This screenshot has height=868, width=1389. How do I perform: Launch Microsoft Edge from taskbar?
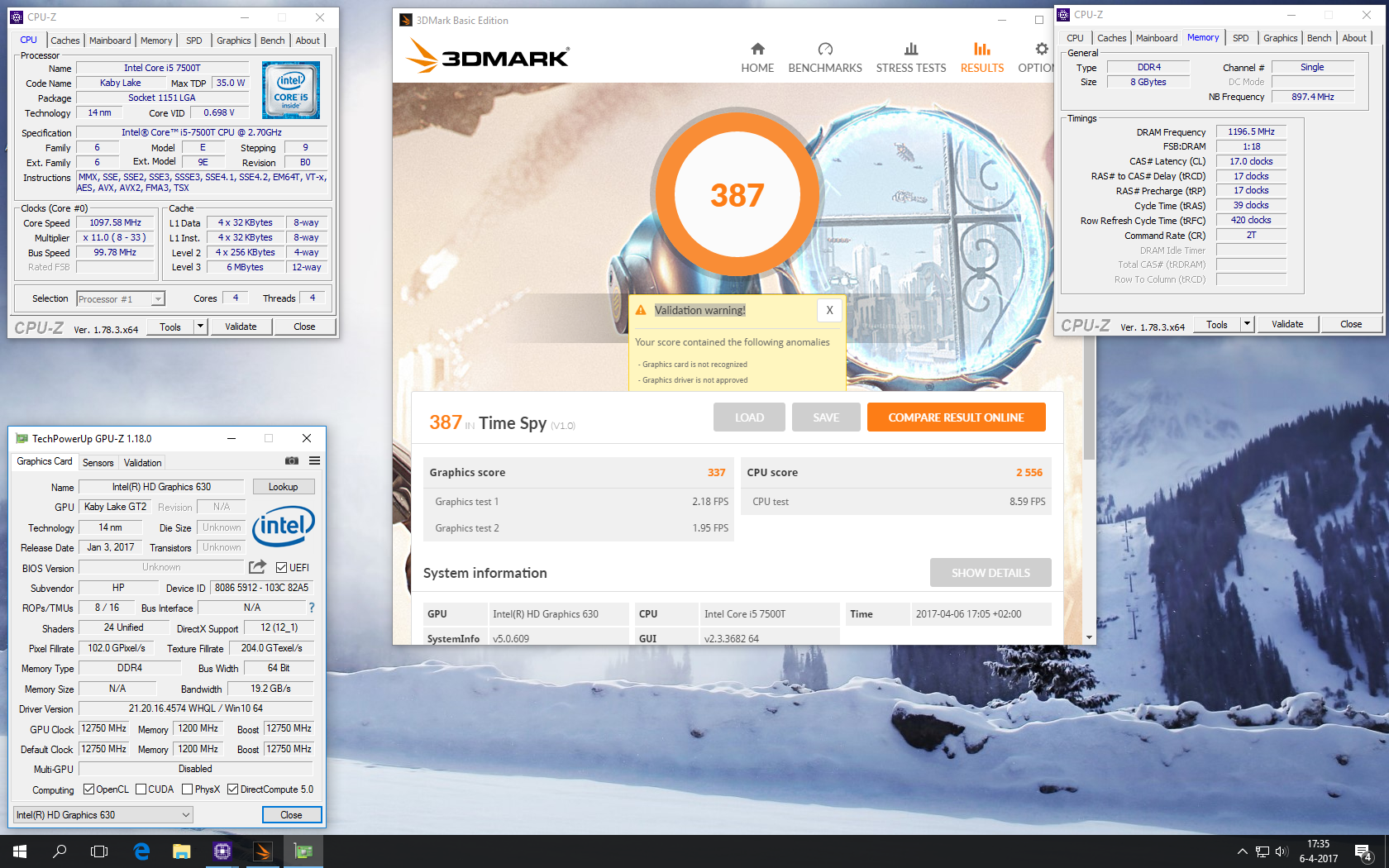[x=141, y=851]
